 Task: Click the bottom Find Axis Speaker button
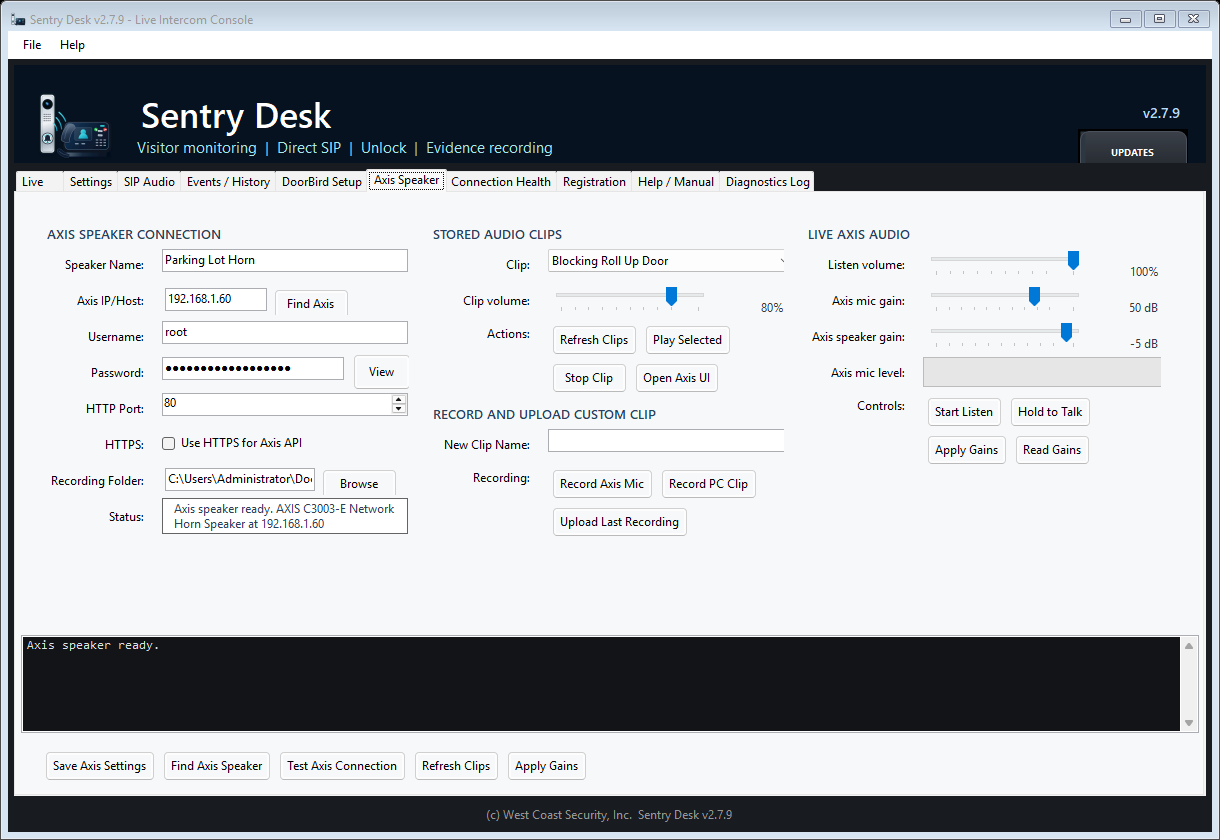(x=217, y=766)
